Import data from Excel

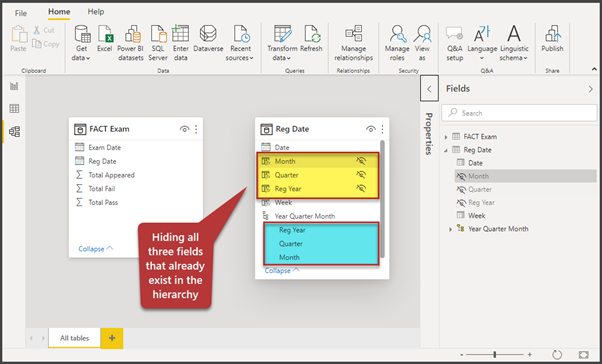coord(104,38)
